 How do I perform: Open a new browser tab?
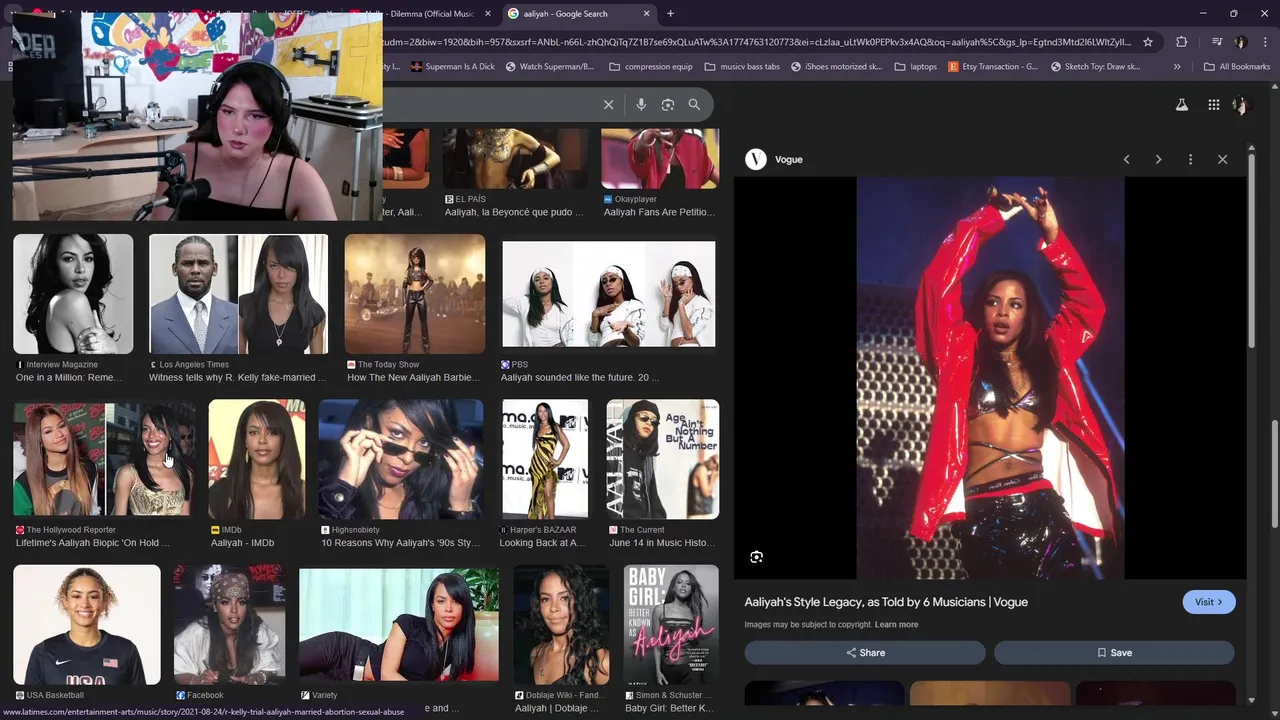(x=670, y=14)
